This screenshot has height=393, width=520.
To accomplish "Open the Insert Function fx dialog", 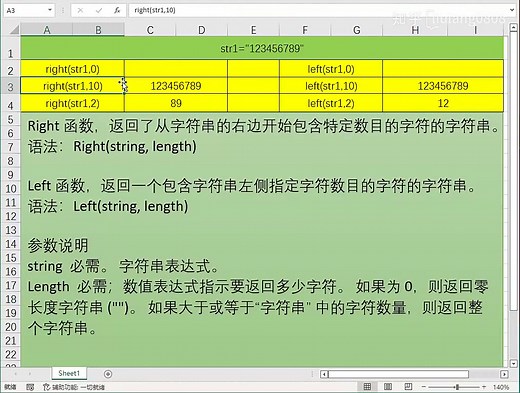I will [117, 10].
